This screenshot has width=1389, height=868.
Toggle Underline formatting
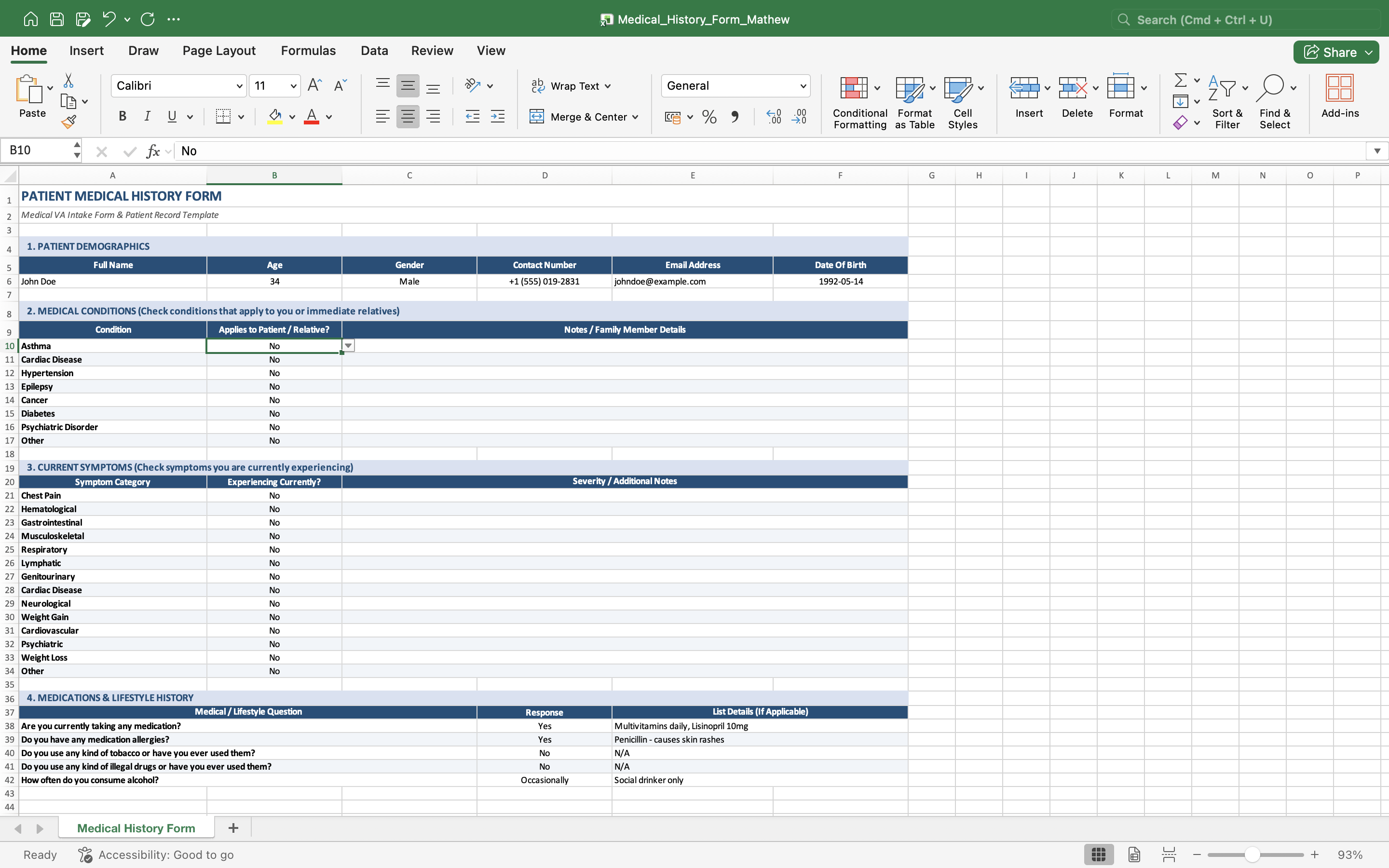(x=172, y=117)
